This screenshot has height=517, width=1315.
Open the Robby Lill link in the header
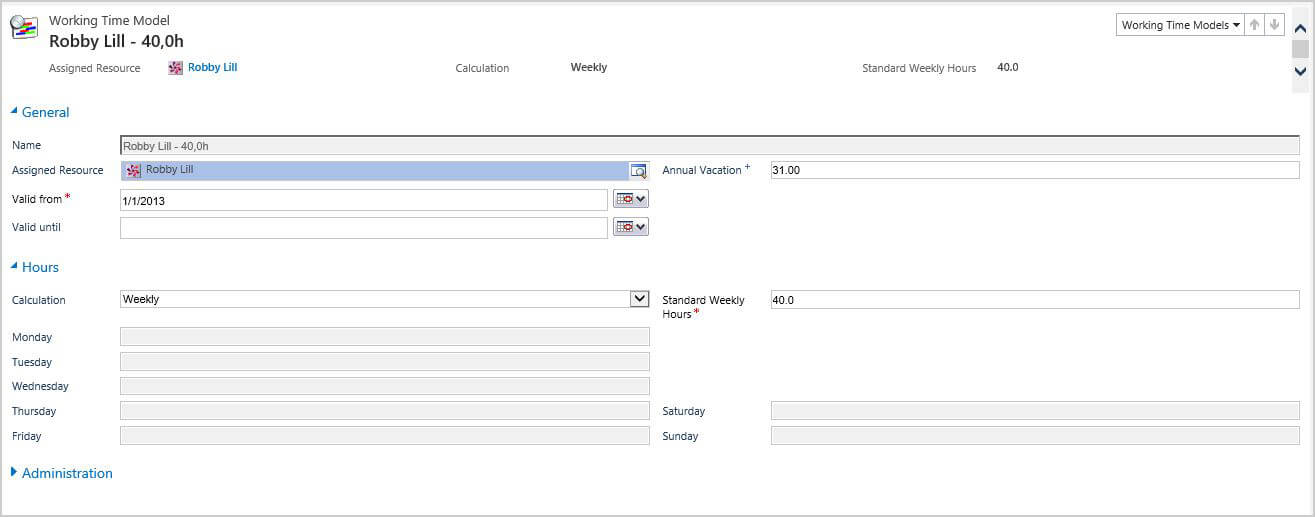click(x=212, y=68)
